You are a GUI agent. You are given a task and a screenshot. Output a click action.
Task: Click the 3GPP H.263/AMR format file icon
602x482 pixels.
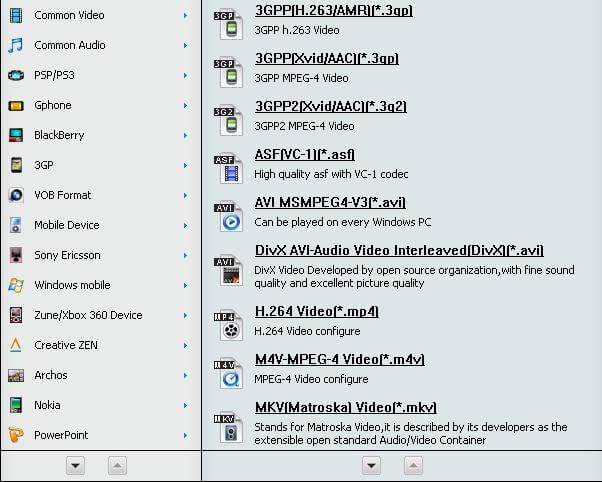point(229,25)
